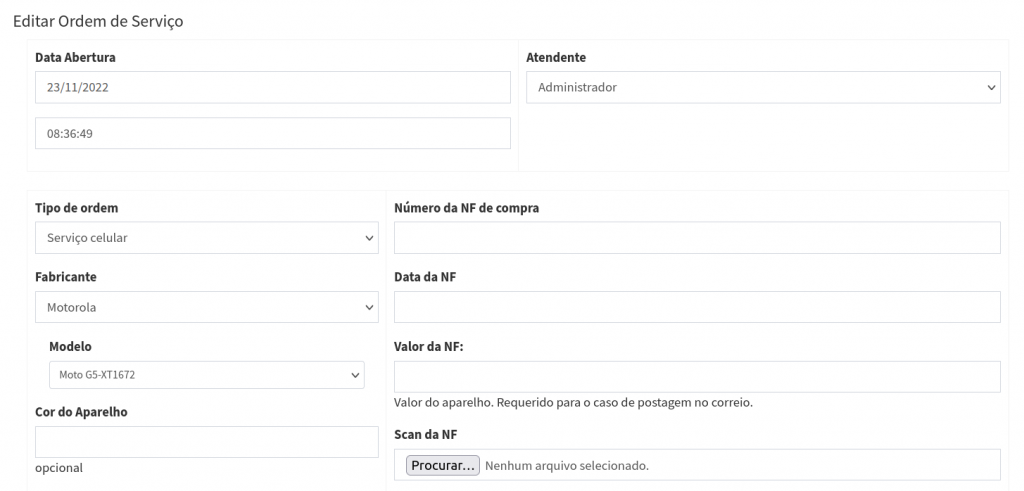Open the Atendente dropdown showing Administrador
Image resolution: width=1024 pixels, height=491 pixels.
tap(763, 87)
